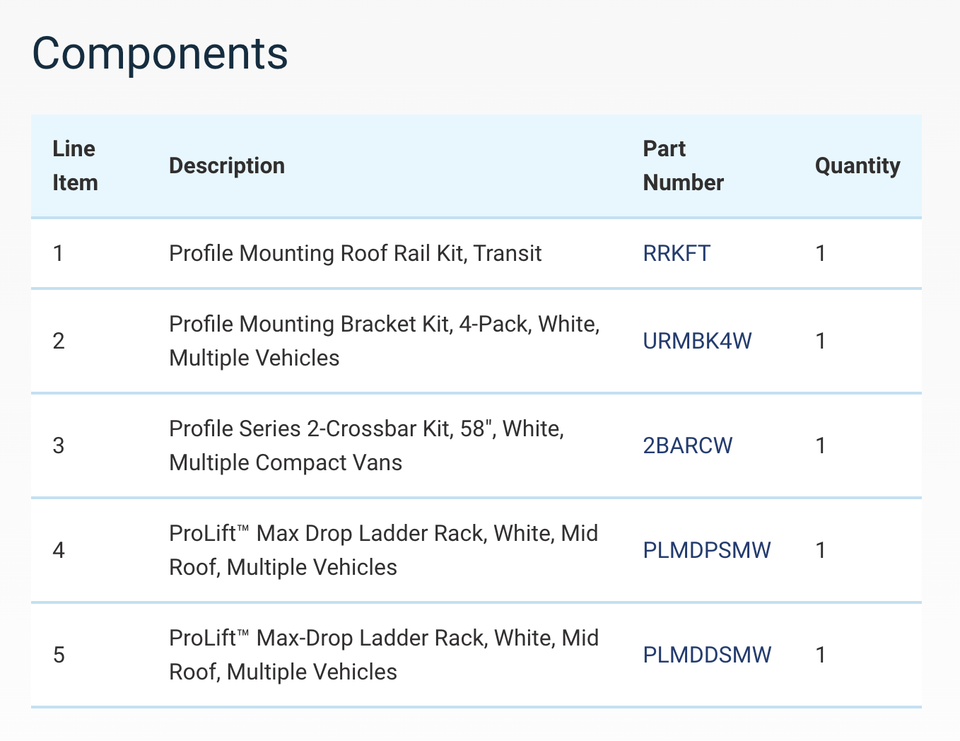Image resolution: width=960 pixels, height=741 pixels.
Task: Open the URMBK4W part number link
Action: (697, 341)
